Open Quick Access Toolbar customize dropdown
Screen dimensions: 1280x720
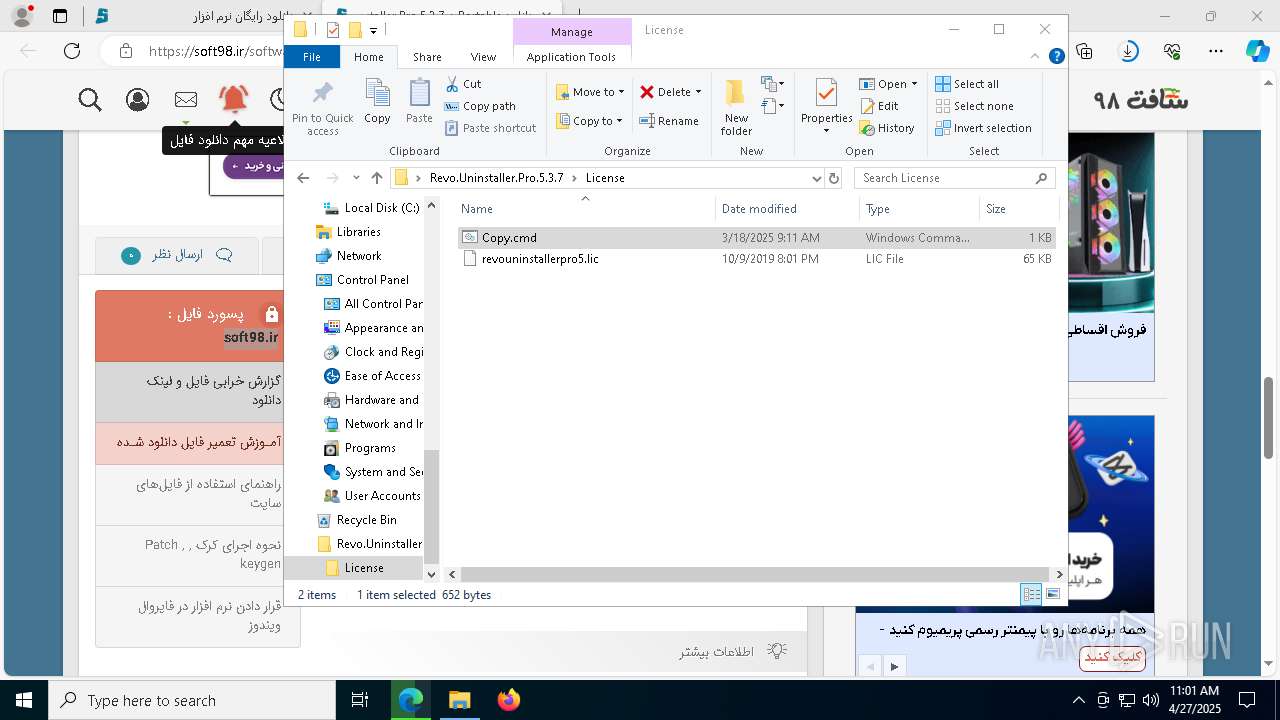pos(373,30)
